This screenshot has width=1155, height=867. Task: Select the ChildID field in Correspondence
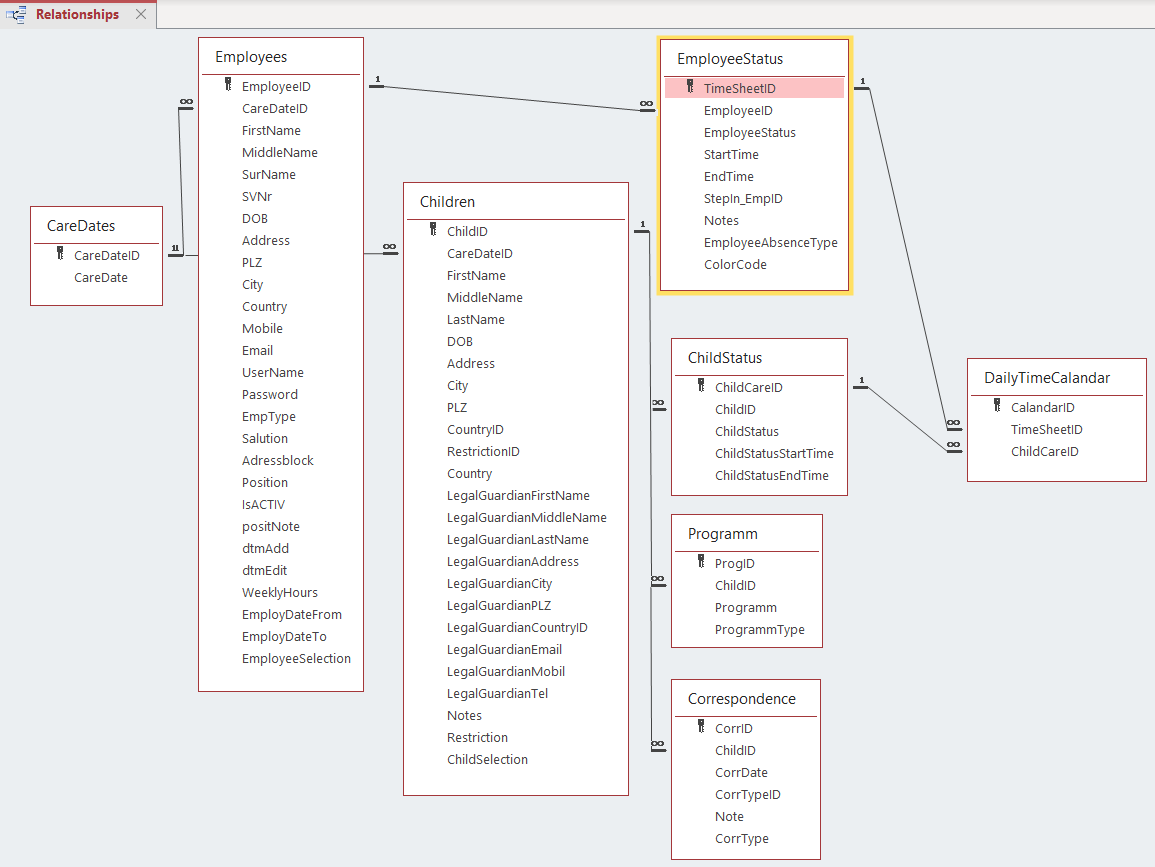(x=735, y=751)
